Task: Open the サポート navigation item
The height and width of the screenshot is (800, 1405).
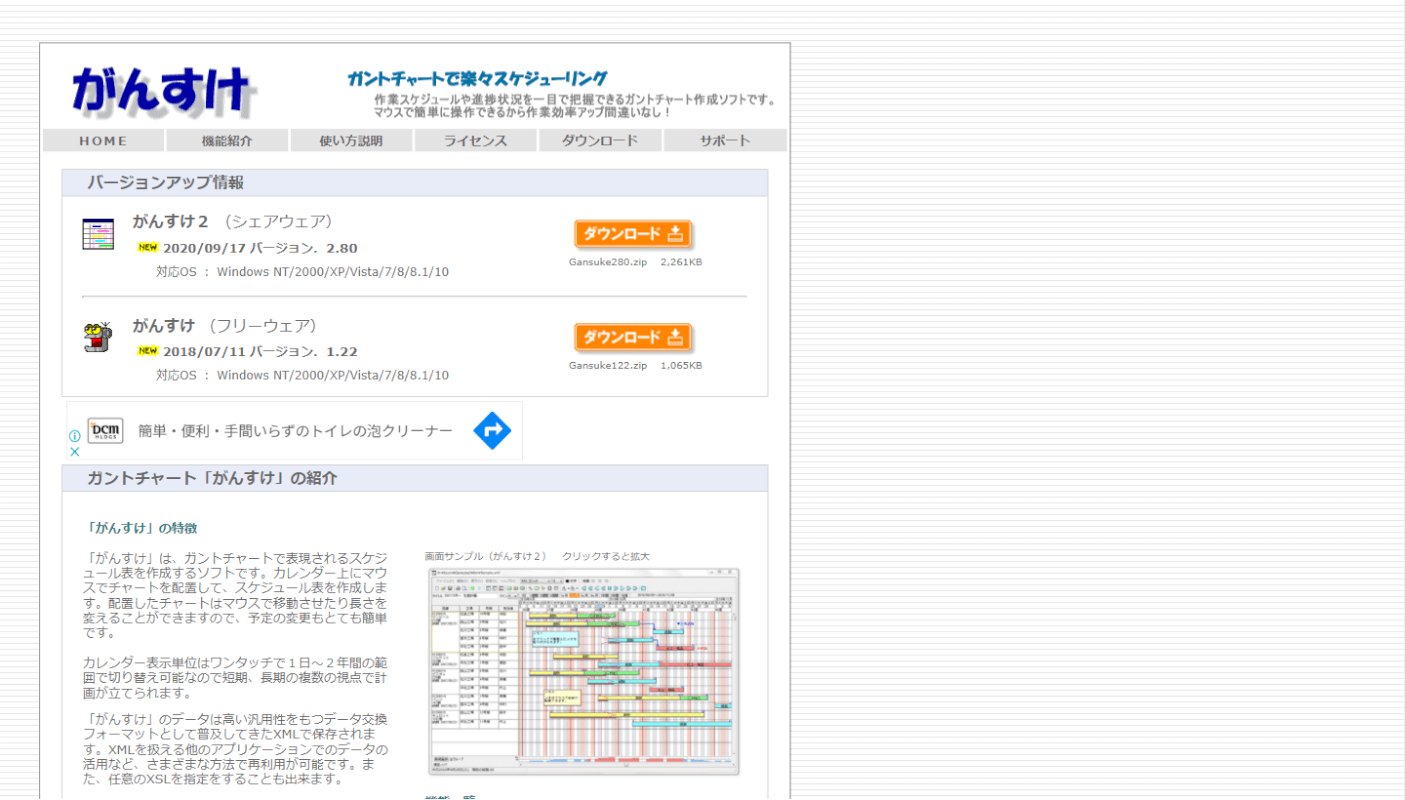Action: point(724,141)
